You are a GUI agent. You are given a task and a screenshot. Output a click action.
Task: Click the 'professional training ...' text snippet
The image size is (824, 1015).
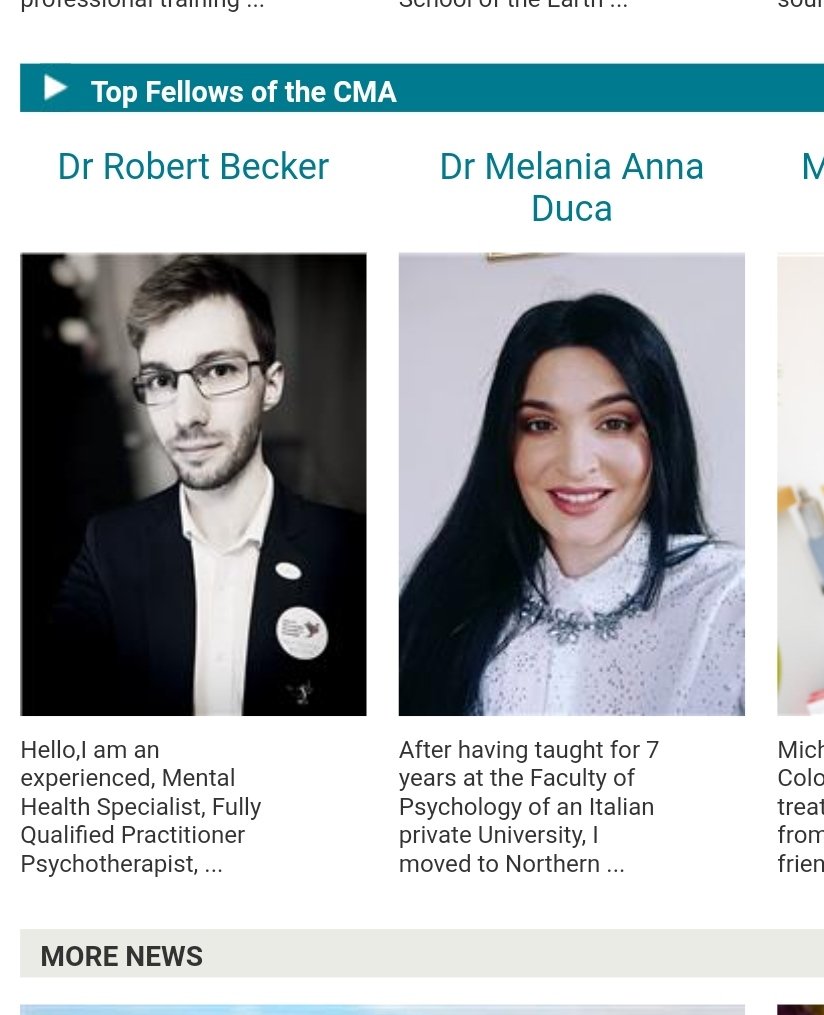tap(142, 4)
